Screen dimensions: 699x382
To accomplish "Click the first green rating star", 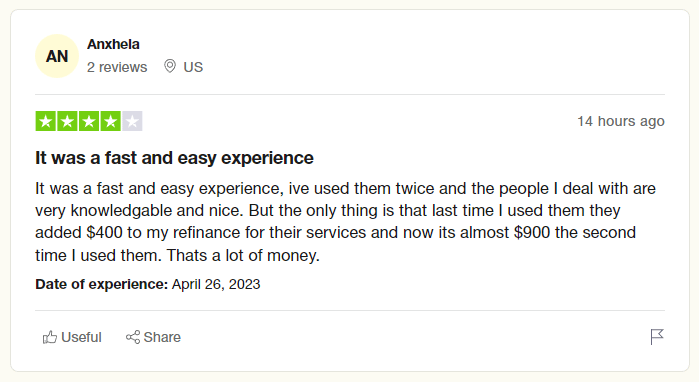I will pos(45,121).
